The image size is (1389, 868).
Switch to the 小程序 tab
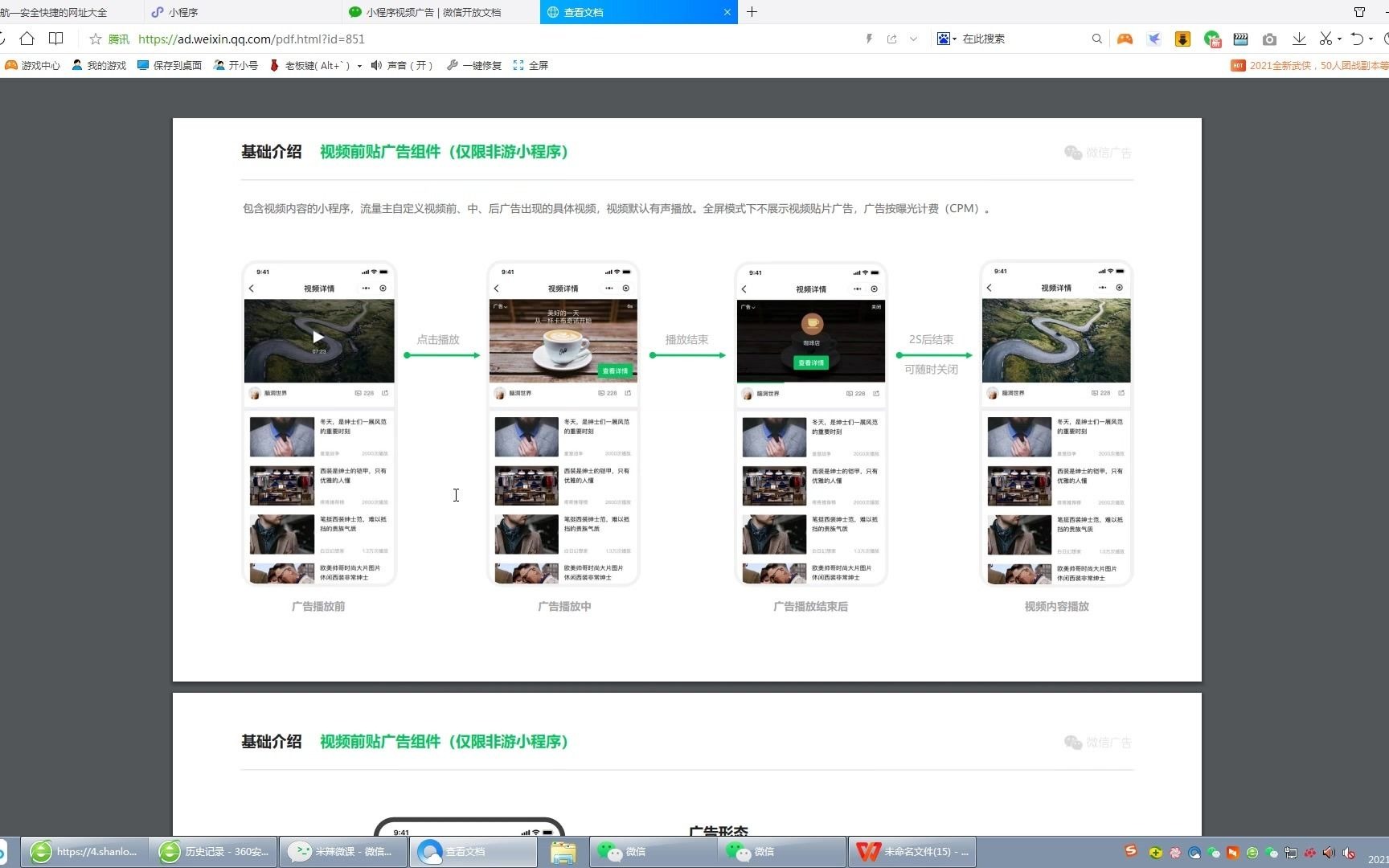(243, 12)
